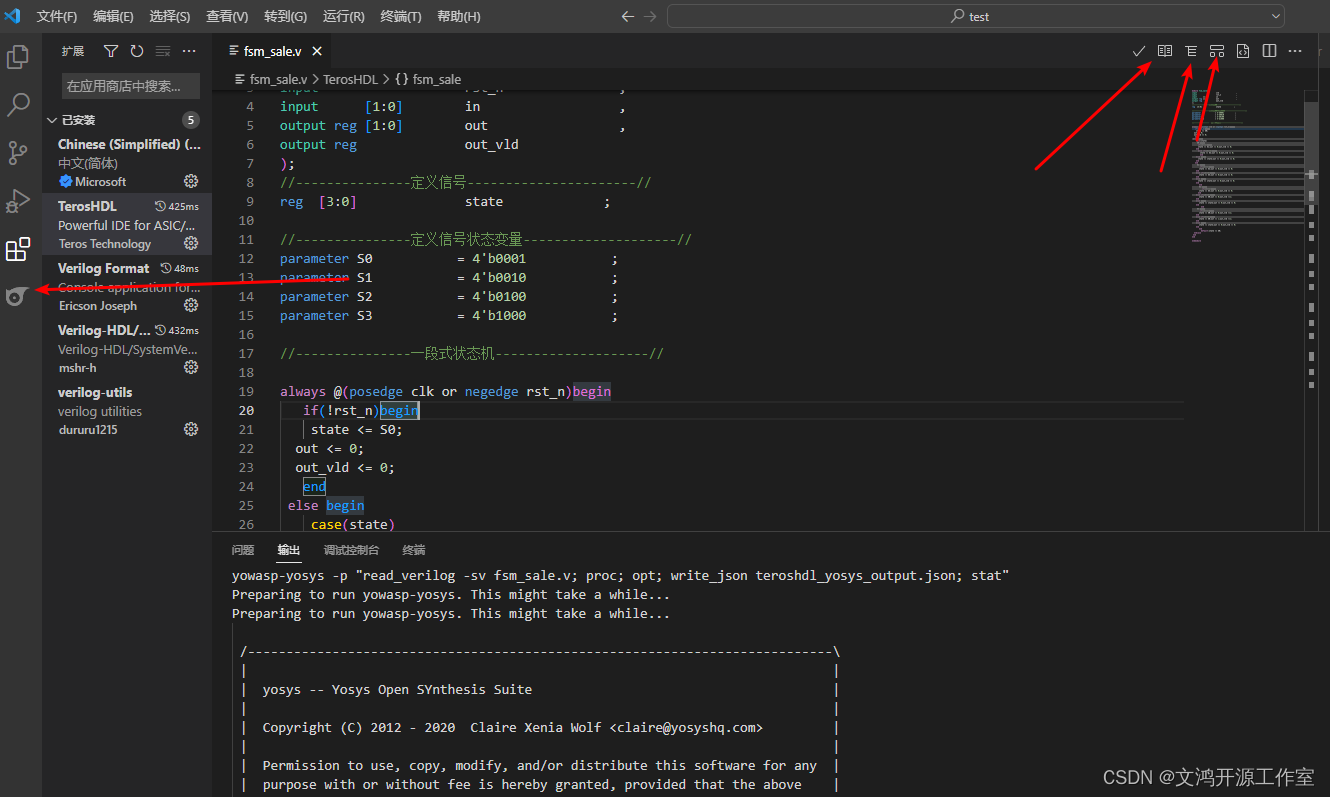Open the Explorer view in activity bar
The height and width of the screenshot is (797, 1330).
[18, 57]
